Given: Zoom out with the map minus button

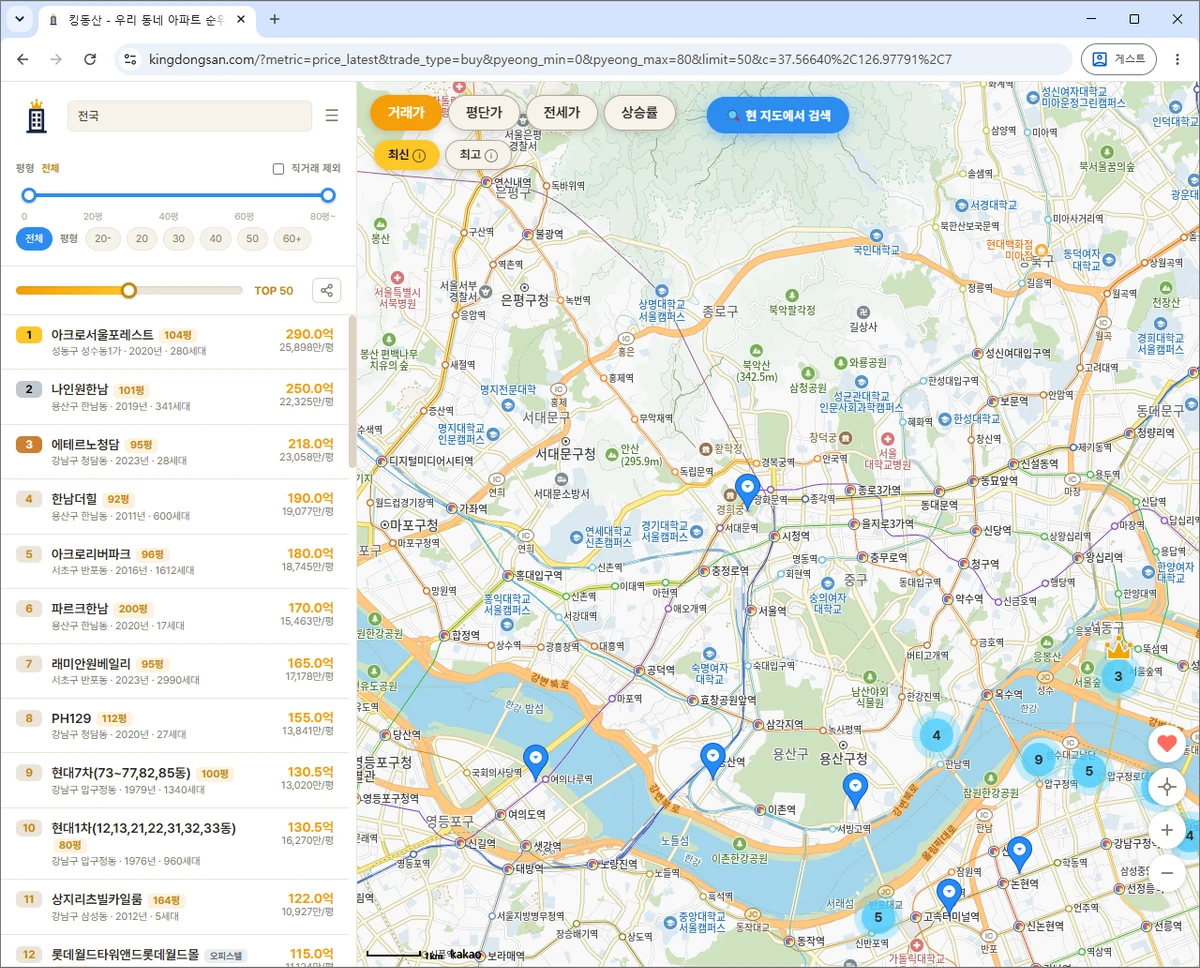Looking at the screenshot, I should [x=1166, y=873].
